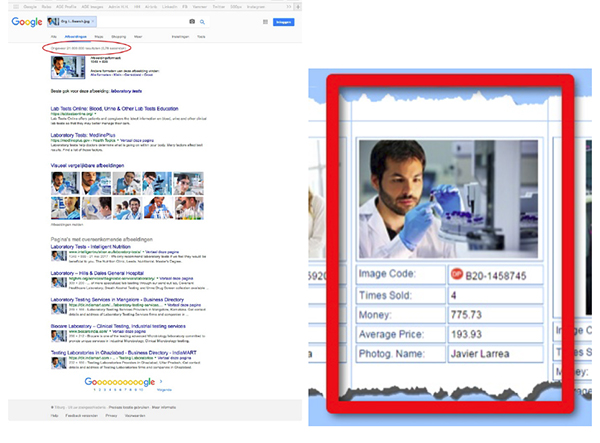Open the Lab Tests Online result link
The height and width of the screenshot is (443, 600).
coord(115,107)
